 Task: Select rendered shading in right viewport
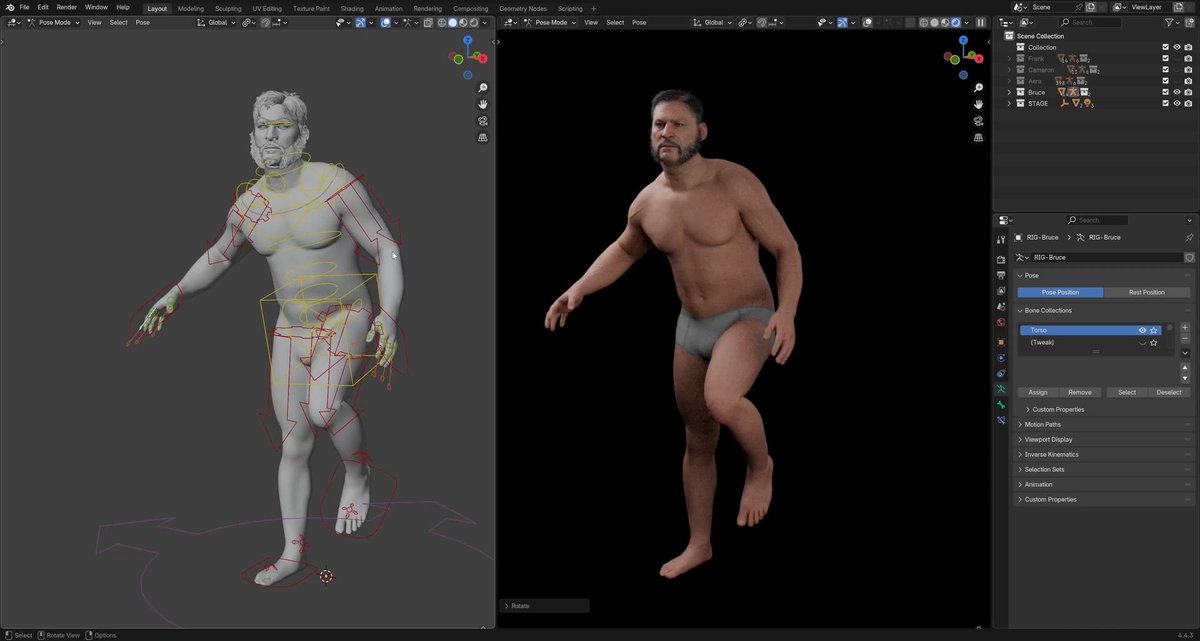tap(956, 22)
